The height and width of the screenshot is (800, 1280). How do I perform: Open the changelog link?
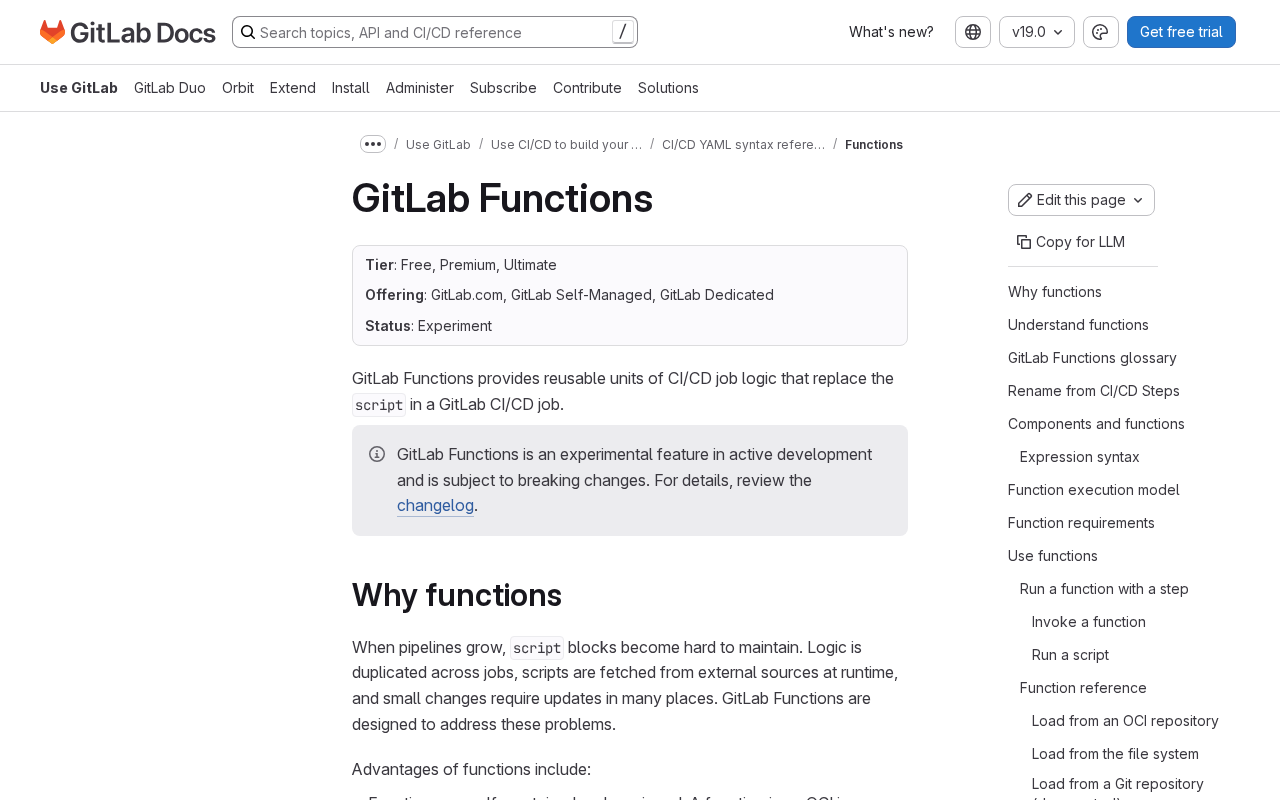(435, 506)
